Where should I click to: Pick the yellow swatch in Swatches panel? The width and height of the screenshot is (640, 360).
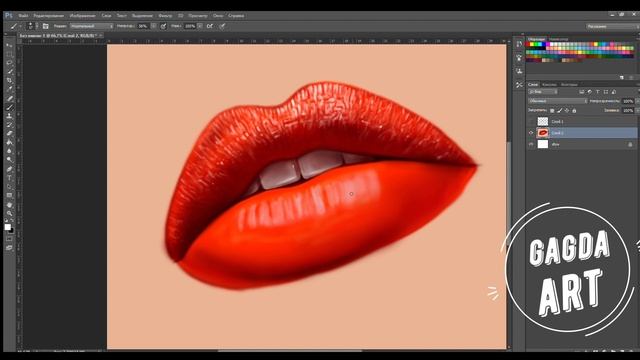pyautogui.click(x=533, y=44)
